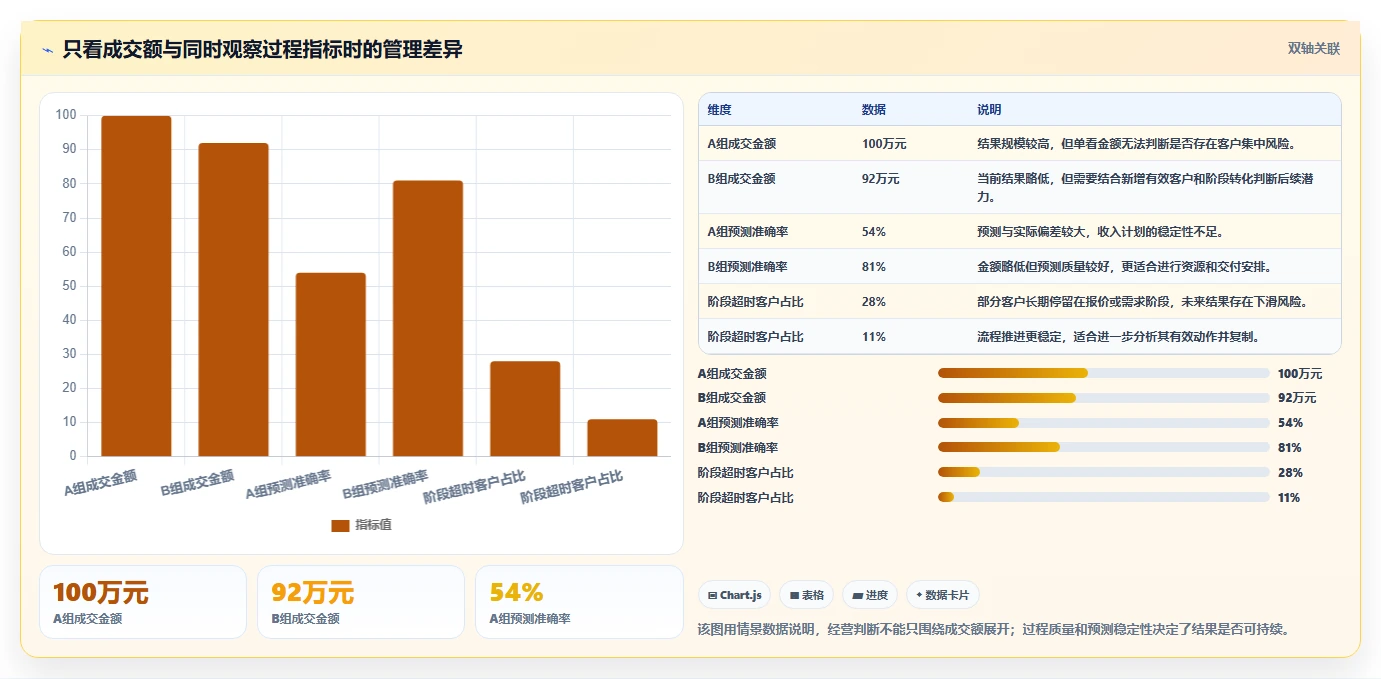Click the chart bar for B组成交金额
1381x679 pixels.
(233, 300)
